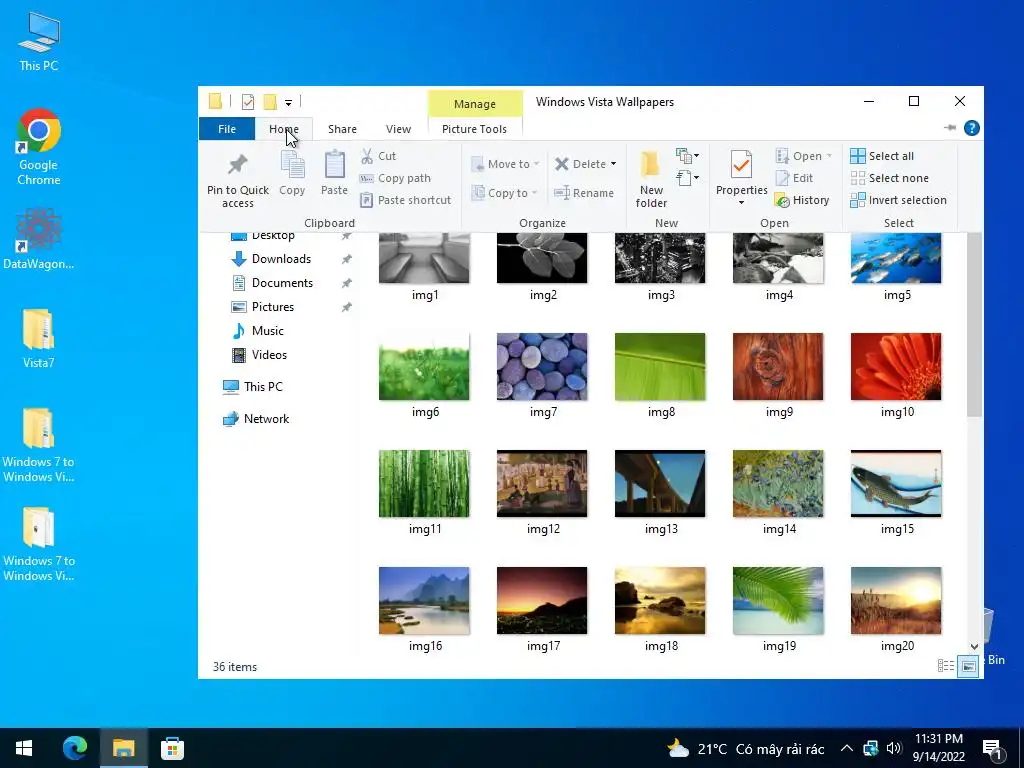The width and height of the screenshot is (1024, 768).
Task: Open Microsoft Store from taskbar
Action: coord(172,748)
